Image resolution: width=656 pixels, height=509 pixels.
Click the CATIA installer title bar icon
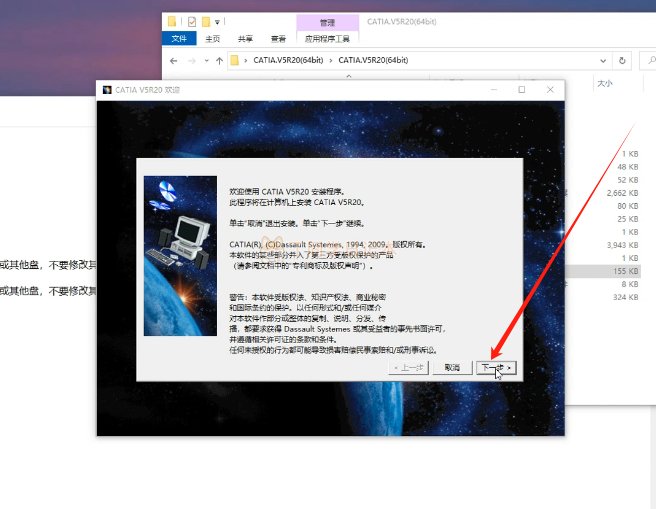pos(107,90)
